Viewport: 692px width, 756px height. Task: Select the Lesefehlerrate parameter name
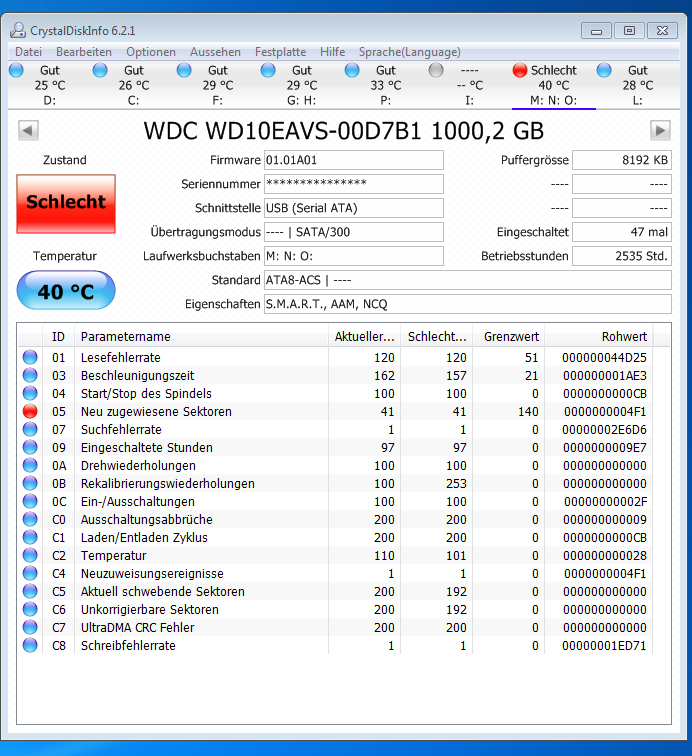(121, 357)
